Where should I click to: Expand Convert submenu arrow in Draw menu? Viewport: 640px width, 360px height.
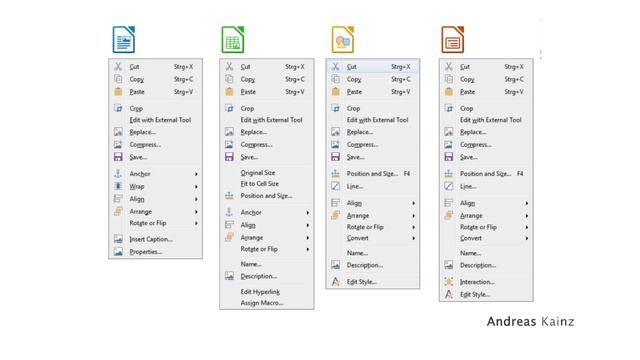[414, 238]
